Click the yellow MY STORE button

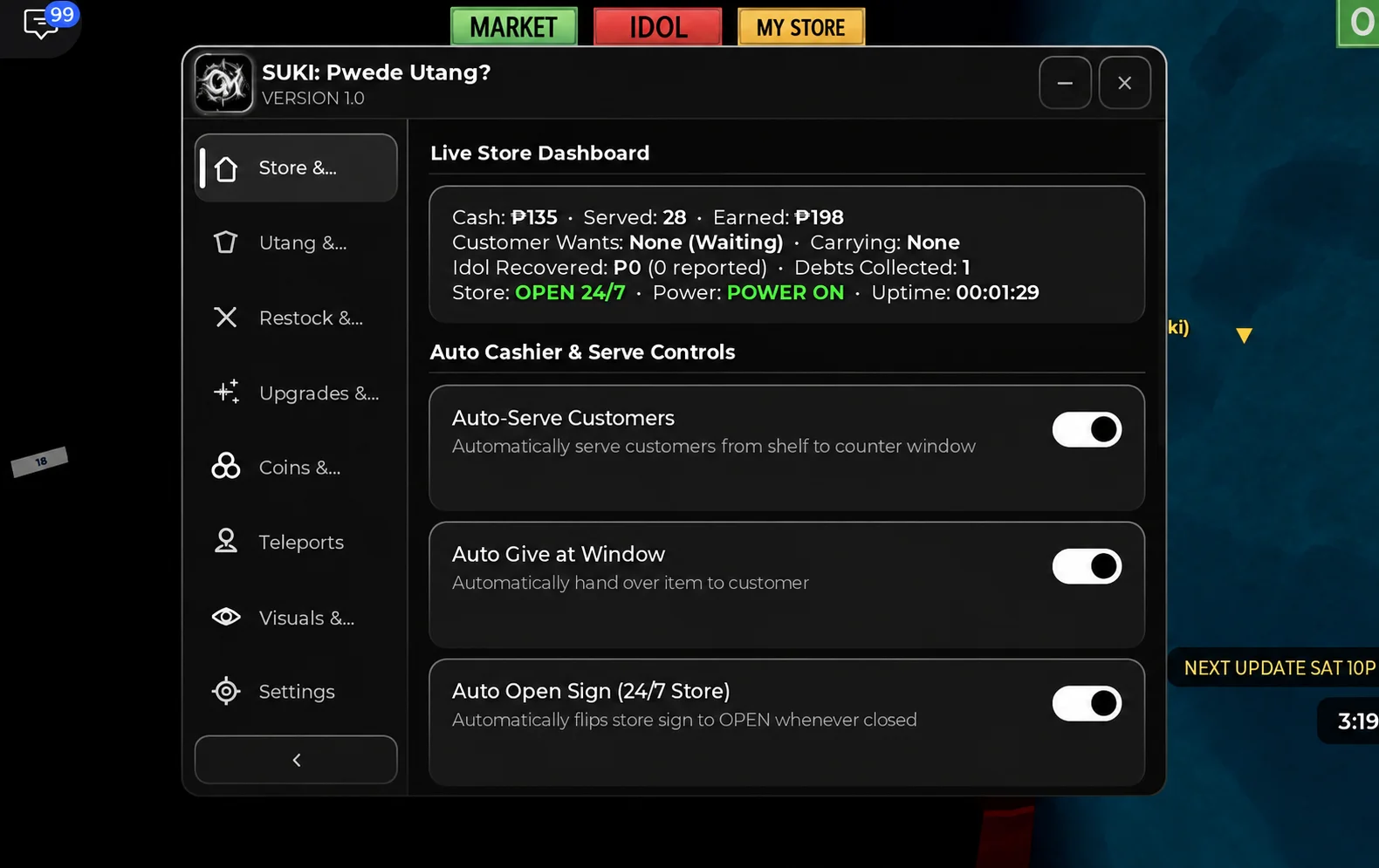pyautogui.click(x=801, y=27)
